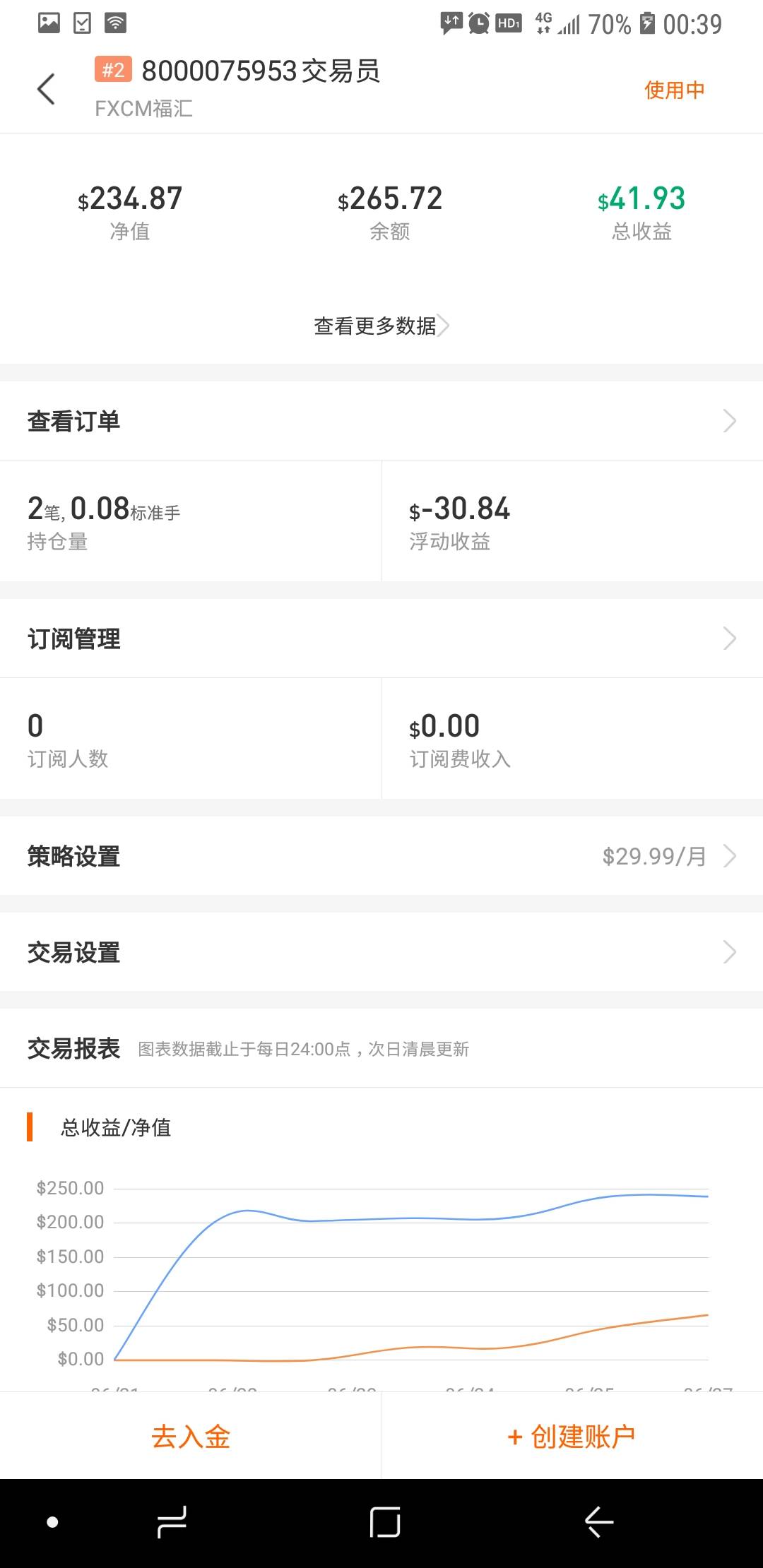Image resolution: width=763 pixels, height=1568 pixels.
Task: Tap the #2 account badge
Action: coord(113,70)
